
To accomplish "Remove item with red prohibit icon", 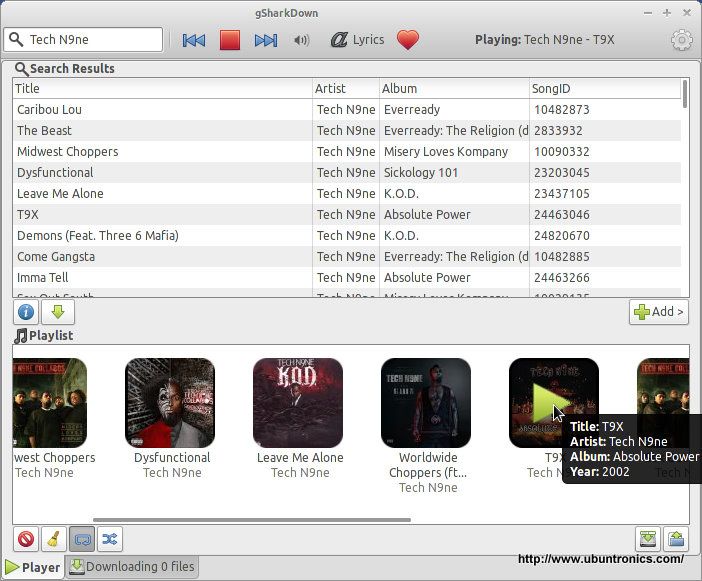I will click(27, 539).
